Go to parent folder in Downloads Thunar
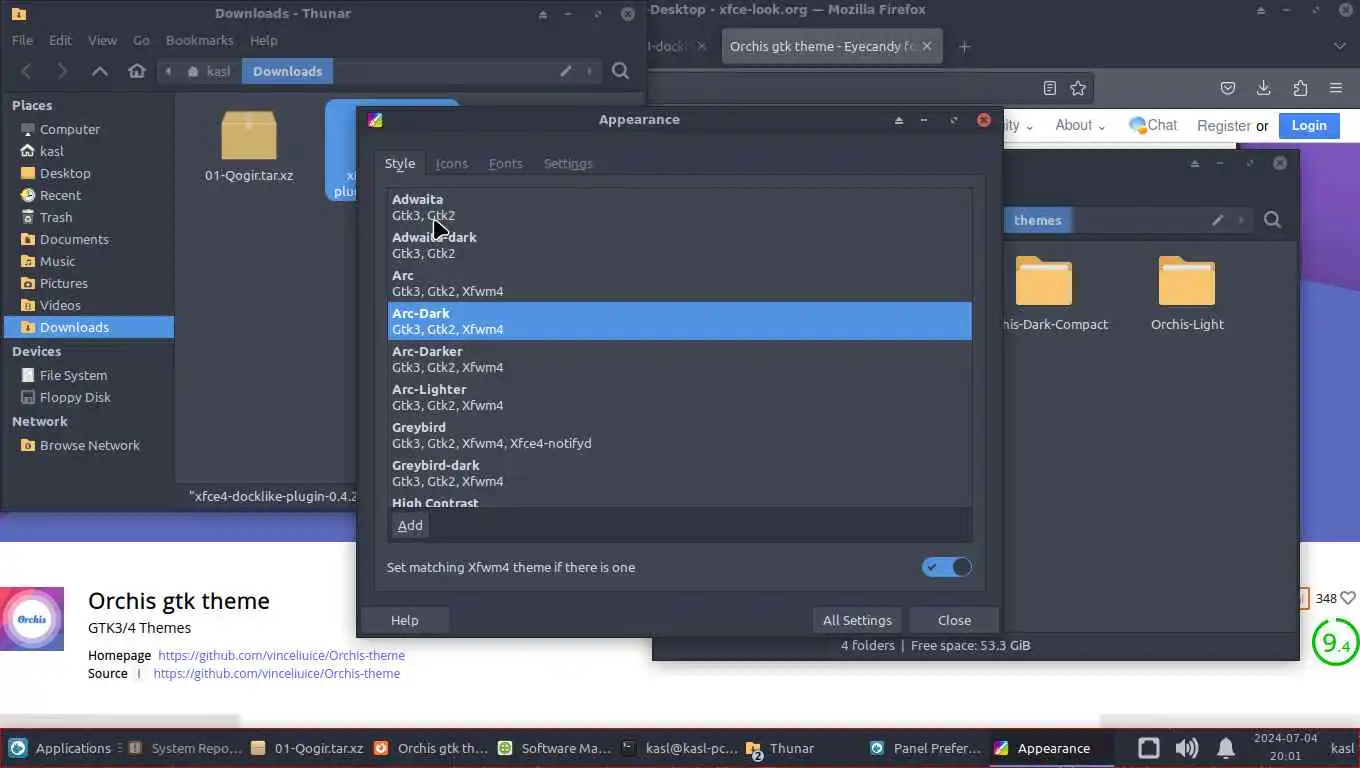The width and height of the screenshot is (1360, 768). (x=99, y=71)
